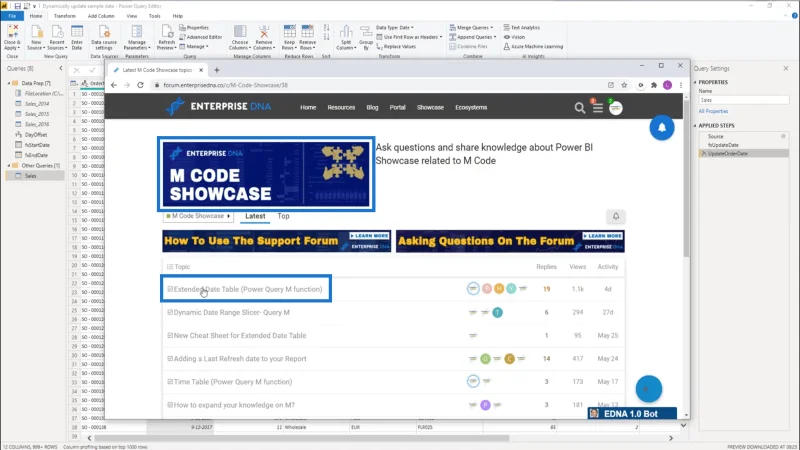Open New Source in Power Query ribbon
The image size is (800, 450).
36,37
